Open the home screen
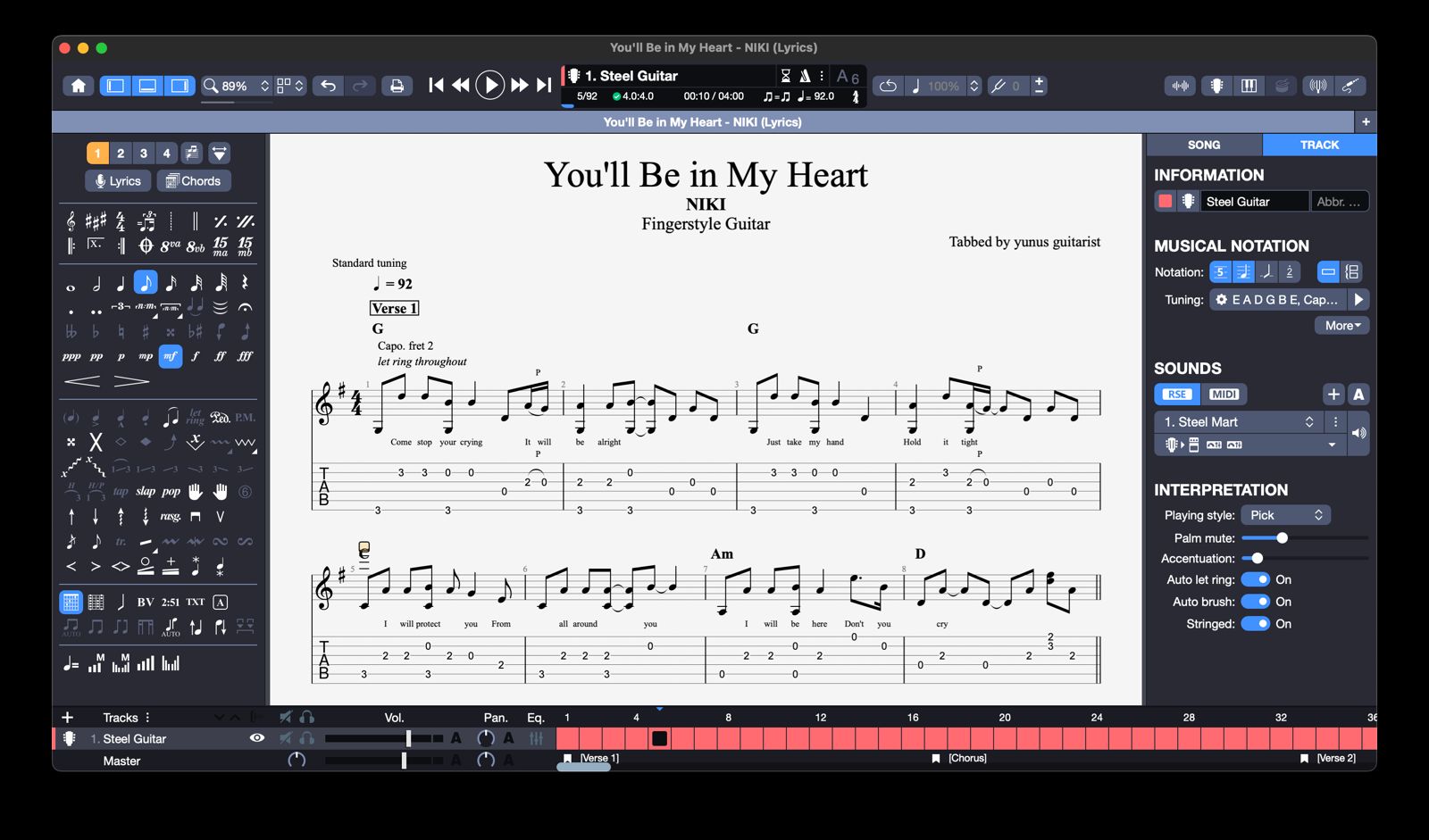 [79, 86]
